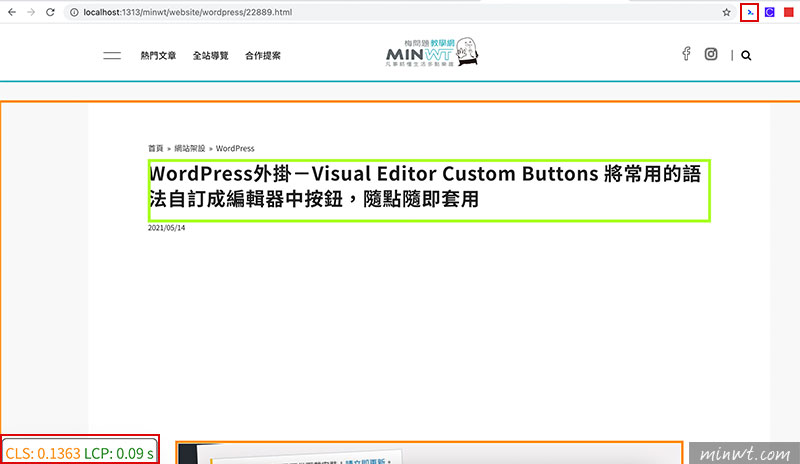Open 熱門文章 menu item
Screen dimensions: 800x464
(x=158, y=56)
